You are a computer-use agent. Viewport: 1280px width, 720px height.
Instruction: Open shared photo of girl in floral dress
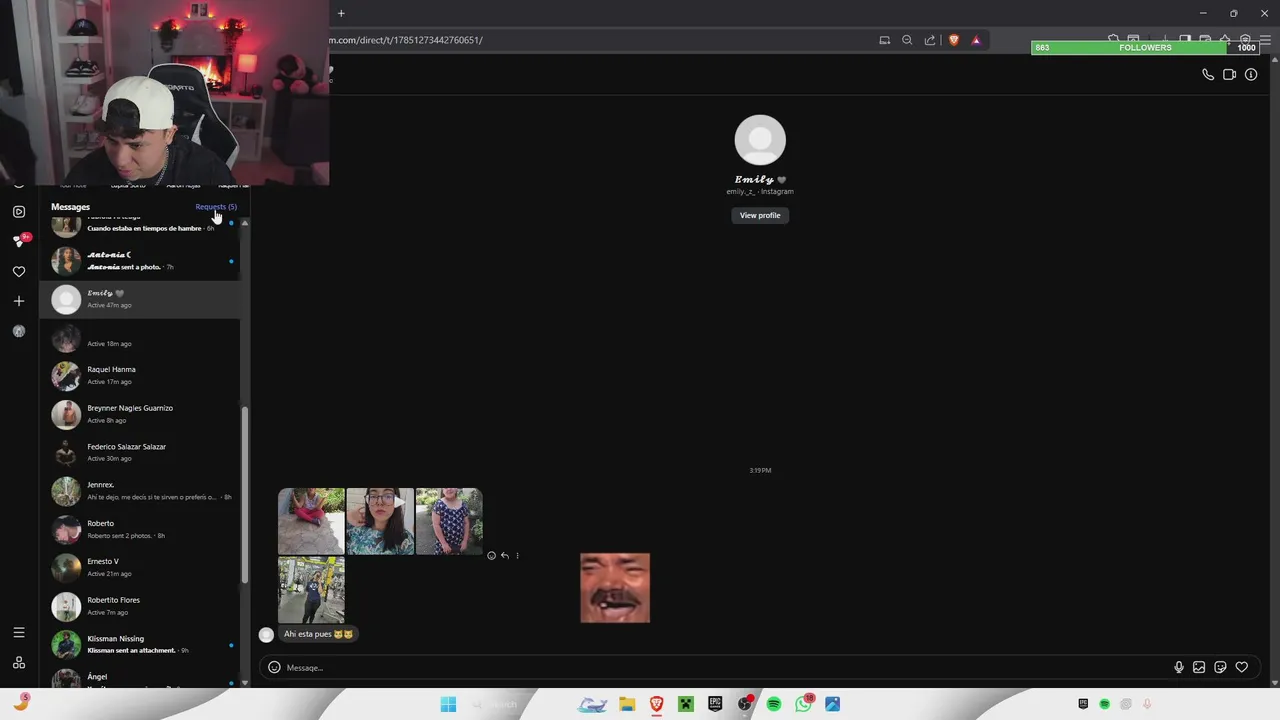tap(449, 521)
